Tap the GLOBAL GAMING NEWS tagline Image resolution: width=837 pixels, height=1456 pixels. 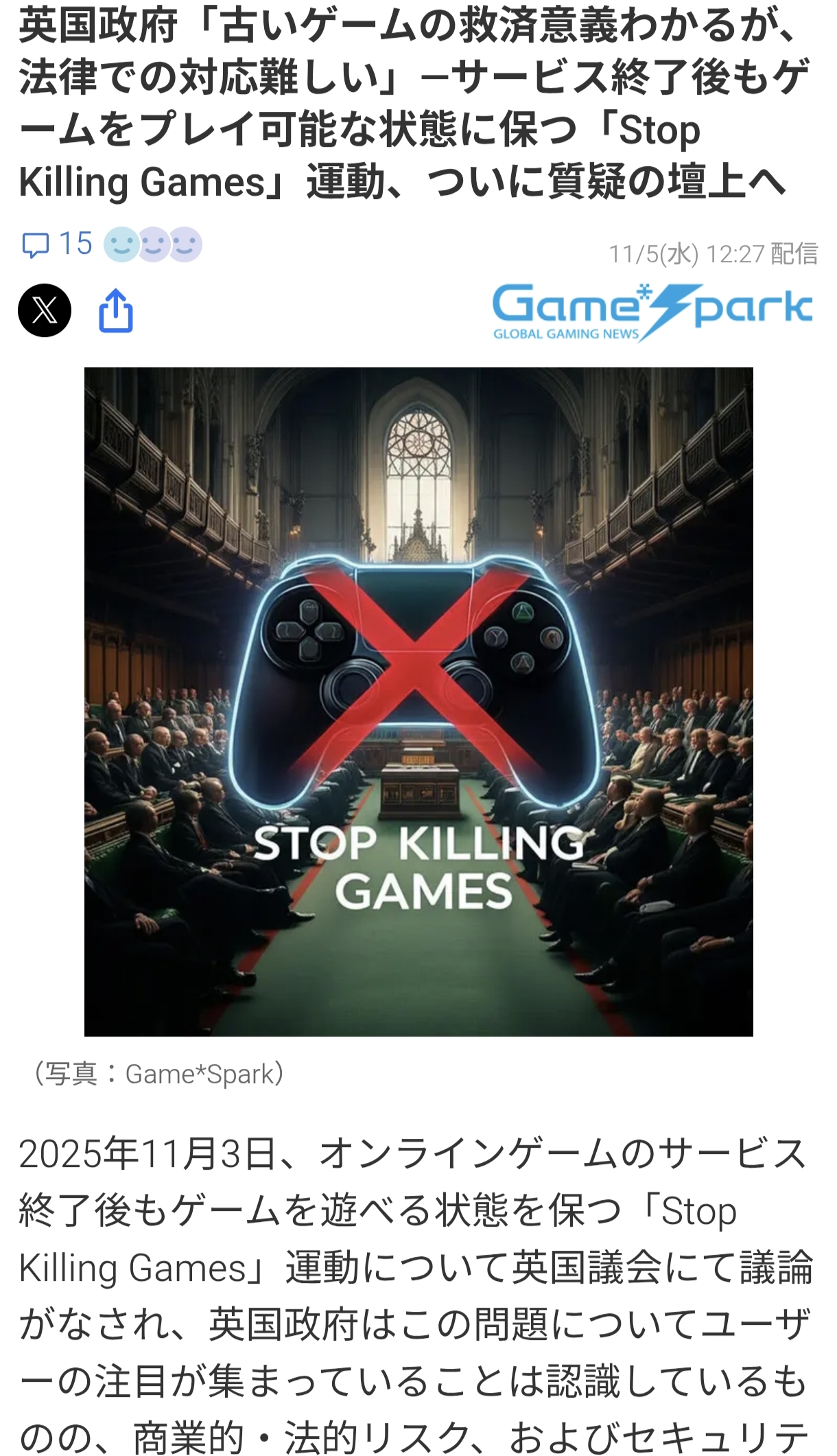pos(566,334)
